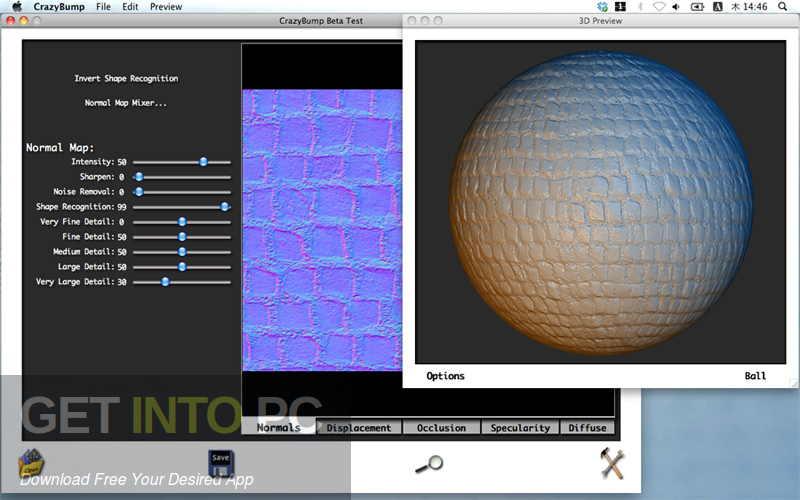Image resolution: width=800 pixels, height=500 pixels.
Task: Click the hammer and wrench settings icon
Action: coord(612,463)
